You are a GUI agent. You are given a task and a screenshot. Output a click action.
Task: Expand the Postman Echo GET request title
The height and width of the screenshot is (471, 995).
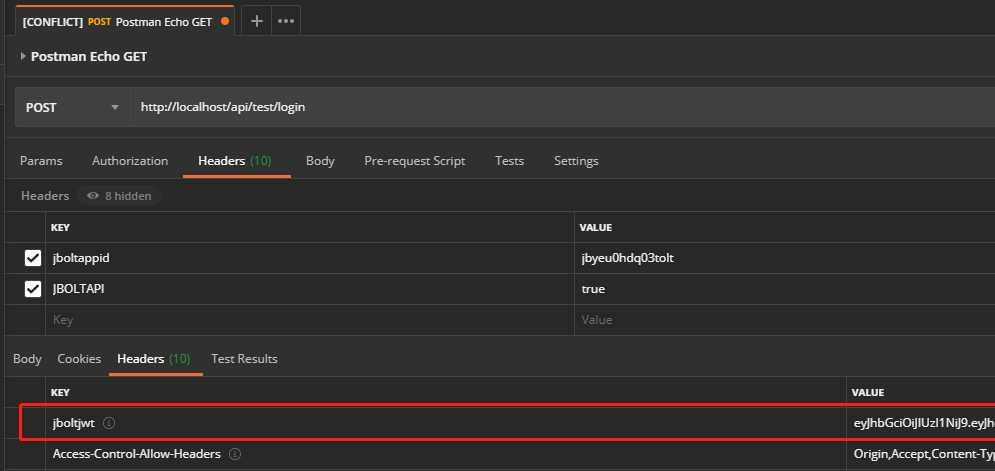pos(24,57)
